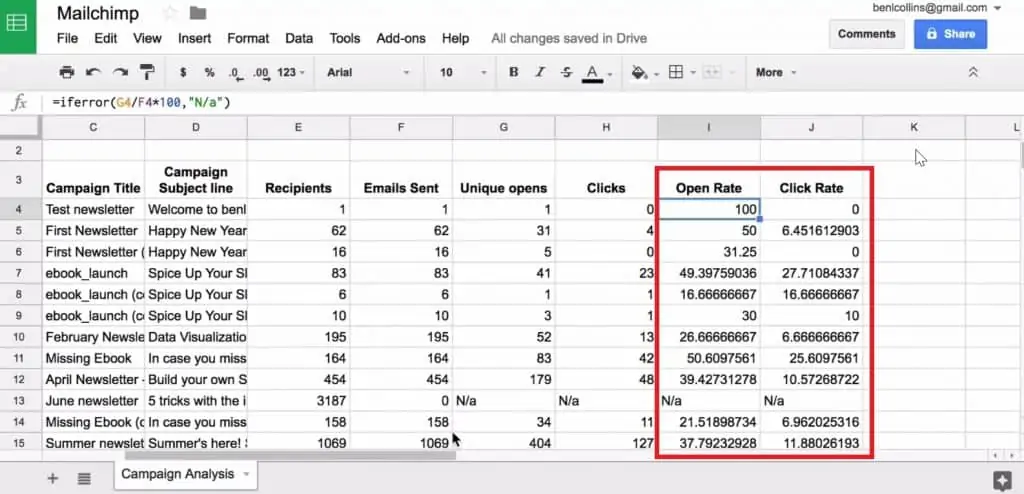Click the Mailchimp document title
Screen dimensions: 1024x494
click(x=97, y=12)
